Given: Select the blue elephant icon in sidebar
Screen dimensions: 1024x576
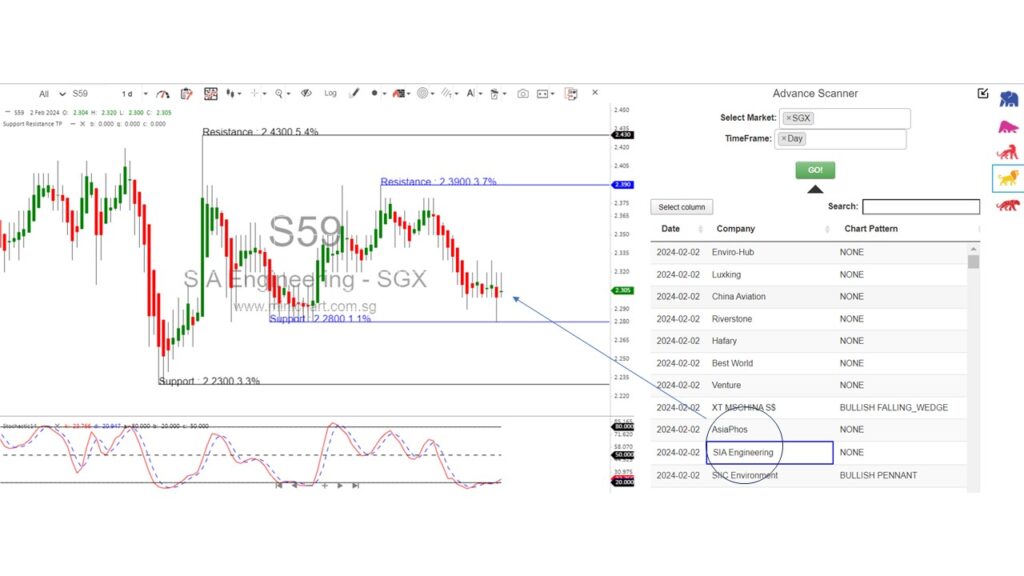Looking at the screenshot, I should [x=1008, y=98].
